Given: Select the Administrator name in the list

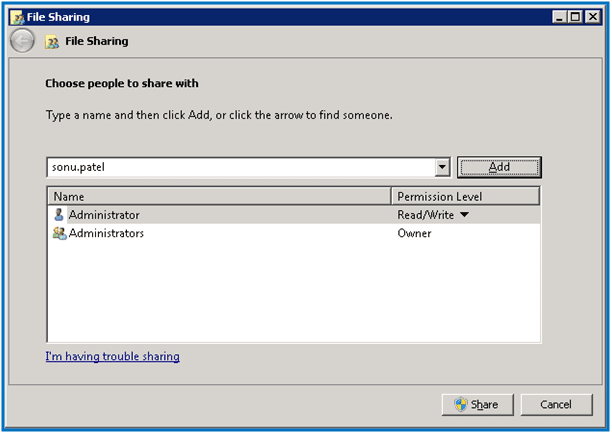Looking at the screenshot, I should (104, 215).
